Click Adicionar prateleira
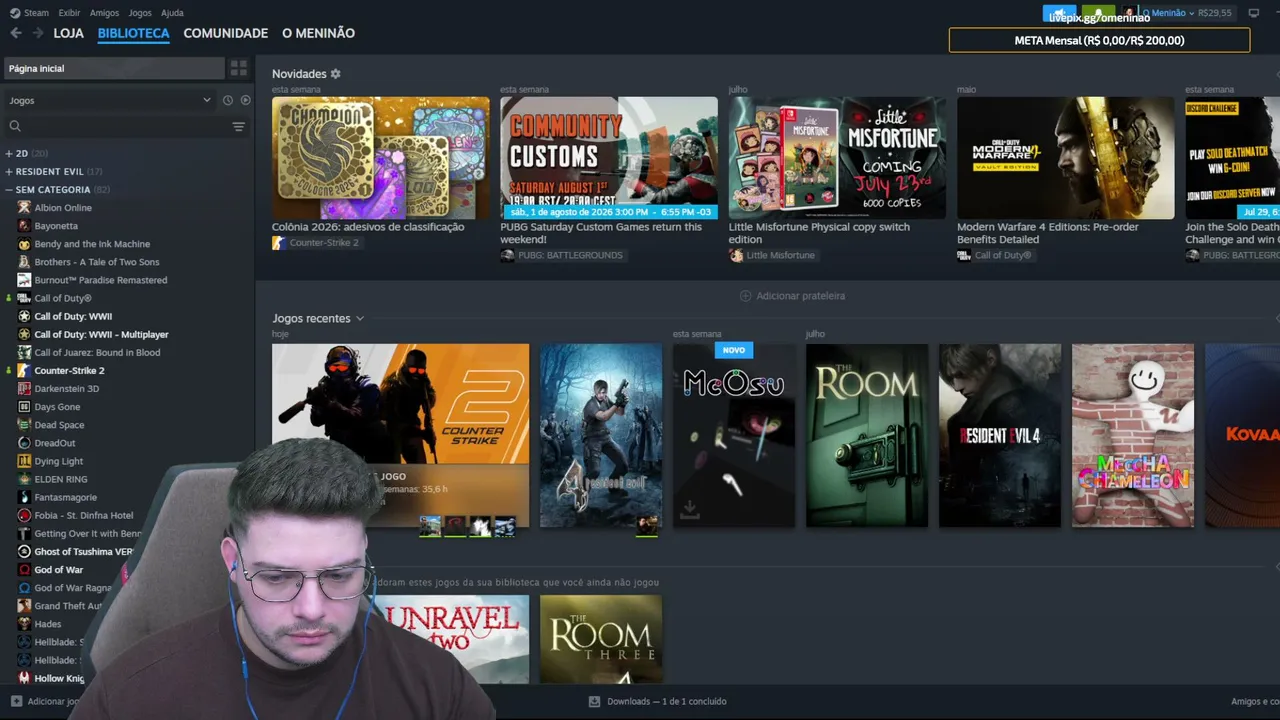This screenshot has width=1280, height=720. (x=792, y=296)
